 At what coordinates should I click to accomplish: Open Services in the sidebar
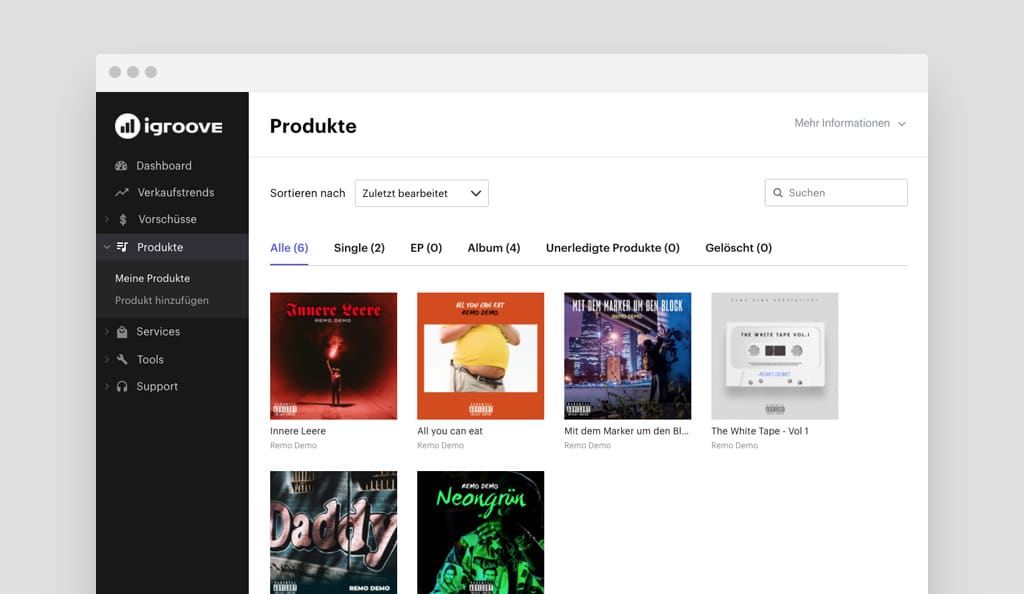158,332
